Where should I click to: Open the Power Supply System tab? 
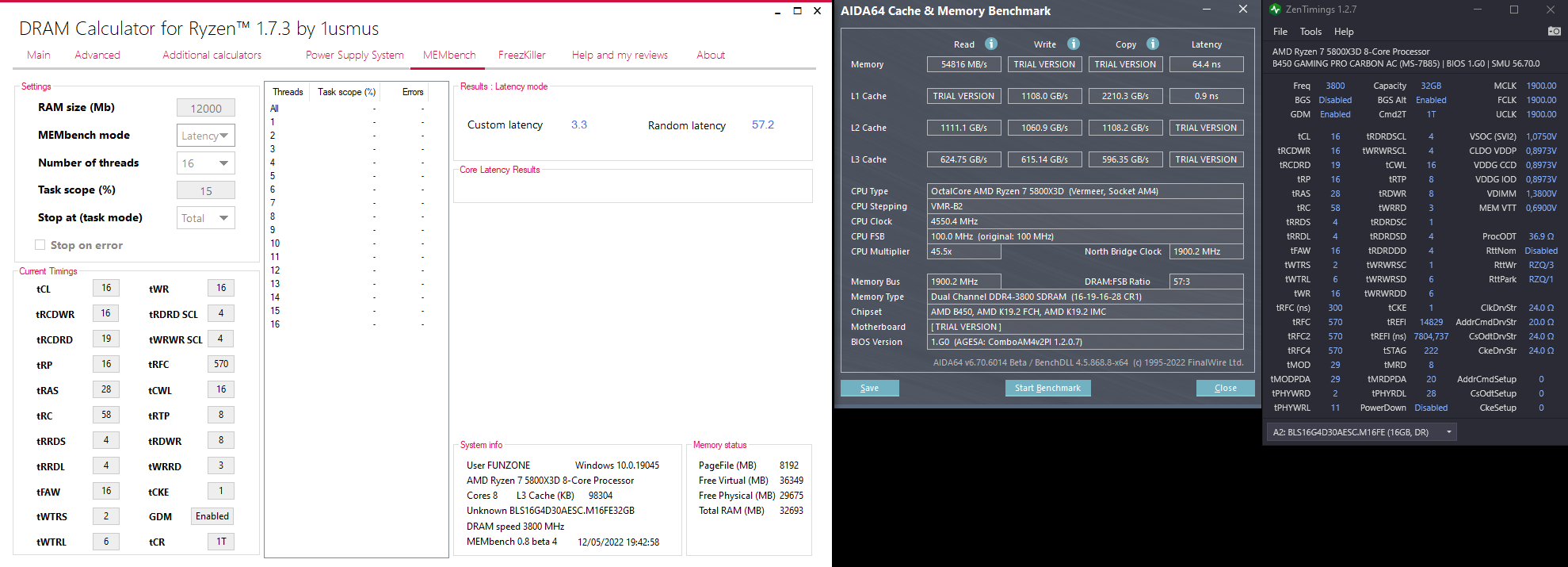(x=355, y=55)
